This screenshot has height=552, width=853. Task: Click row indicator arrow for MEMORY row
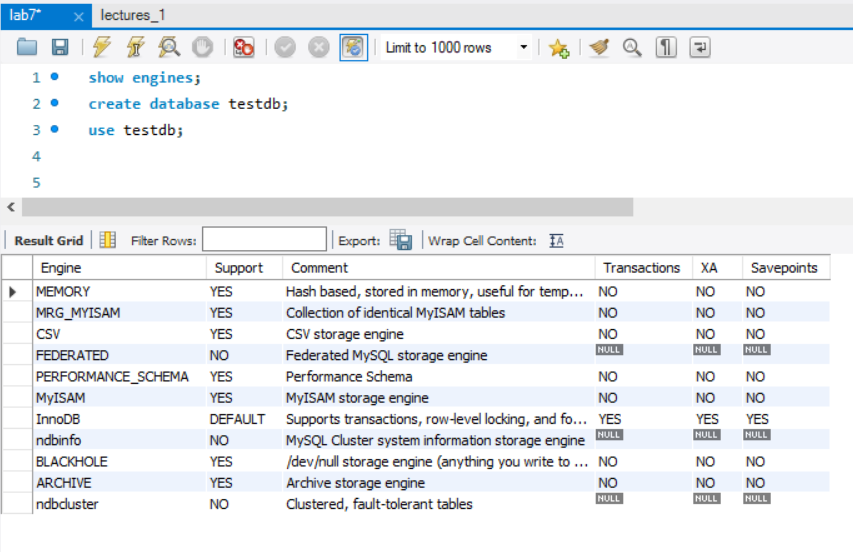point(13,292)
